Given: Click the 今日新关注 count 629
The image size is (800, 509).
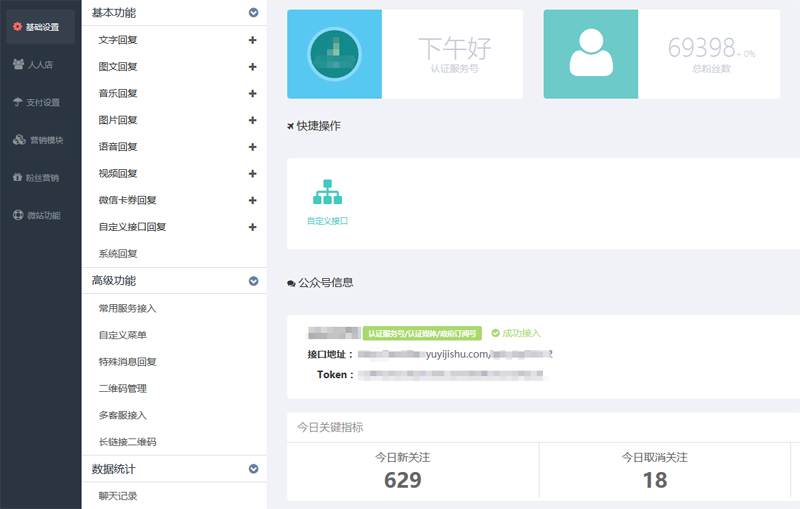Looking at the screenshot, I should click(402, 480).
